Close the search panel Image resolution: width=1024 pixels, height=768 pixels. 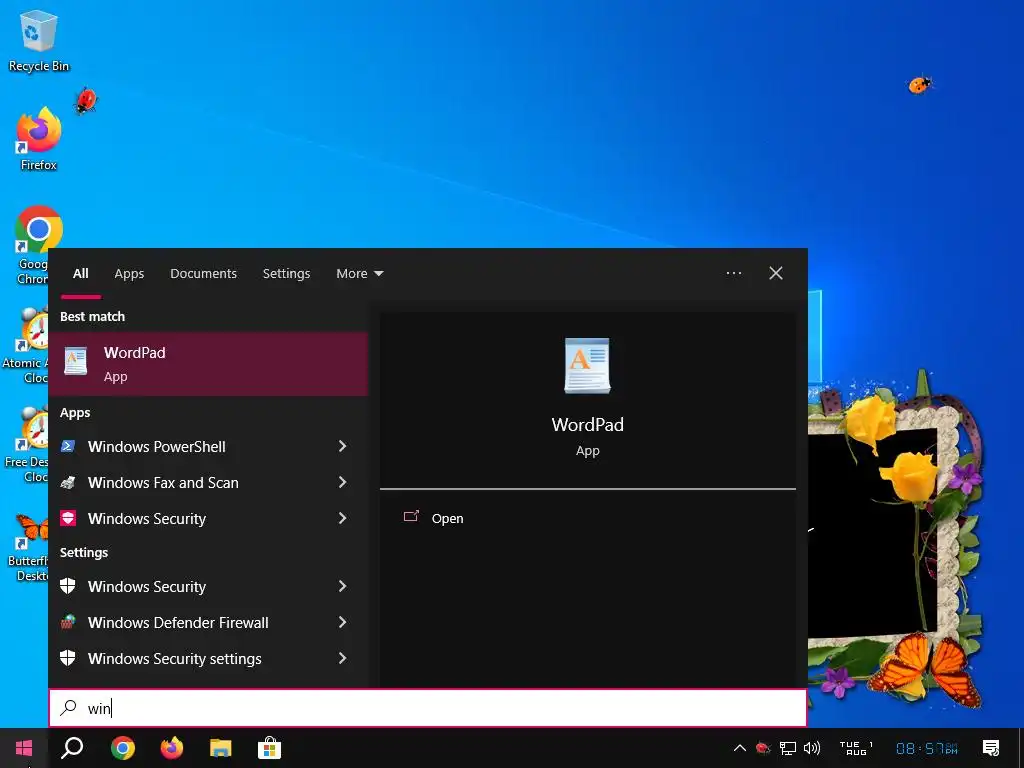point(776,273)
